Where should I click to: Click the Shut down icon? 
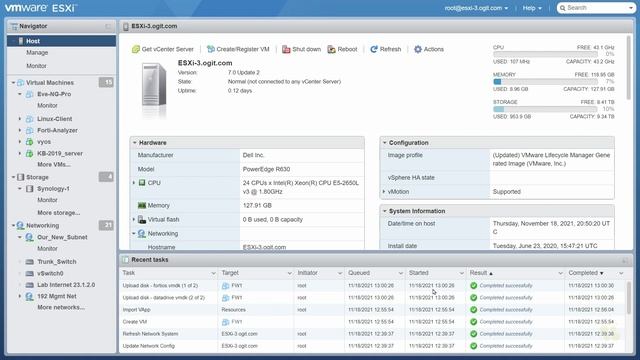(286, 49)
